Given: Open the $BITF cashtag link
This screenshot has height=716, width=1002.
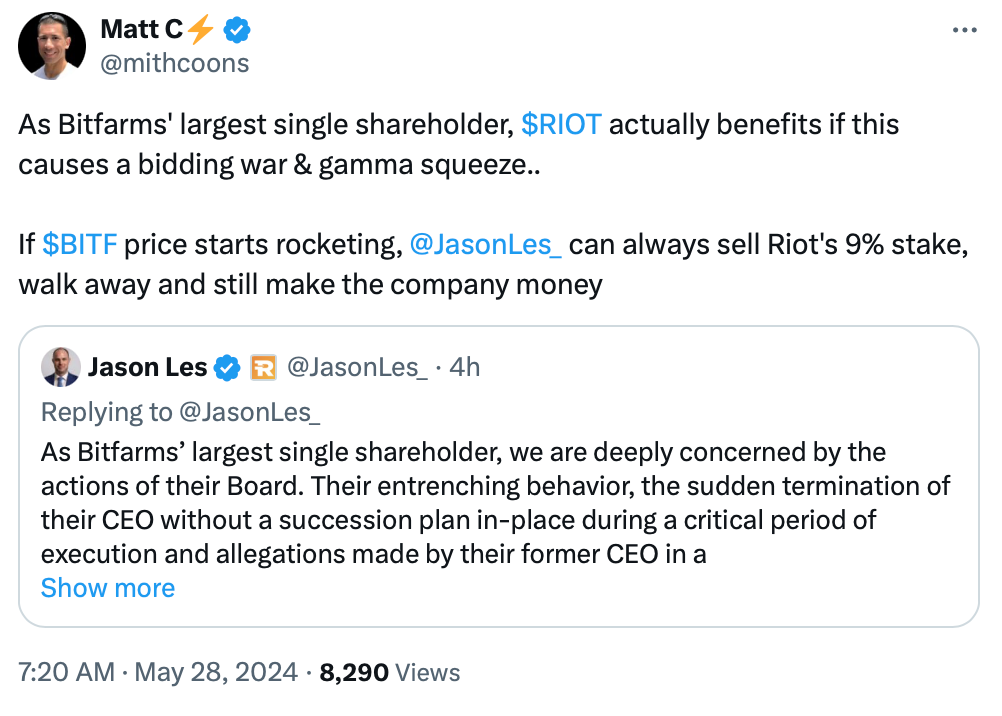Looking at the screenshot, I should (x=80, y=245).
